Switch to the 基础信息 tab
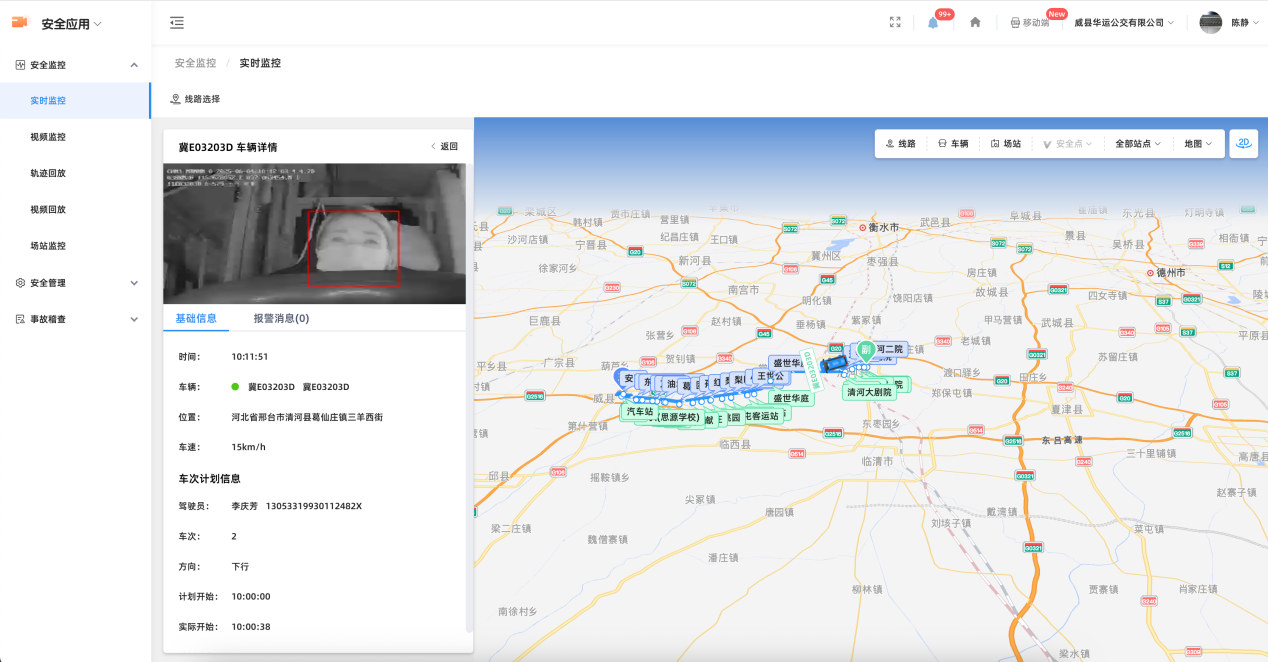 click(196, 318)
